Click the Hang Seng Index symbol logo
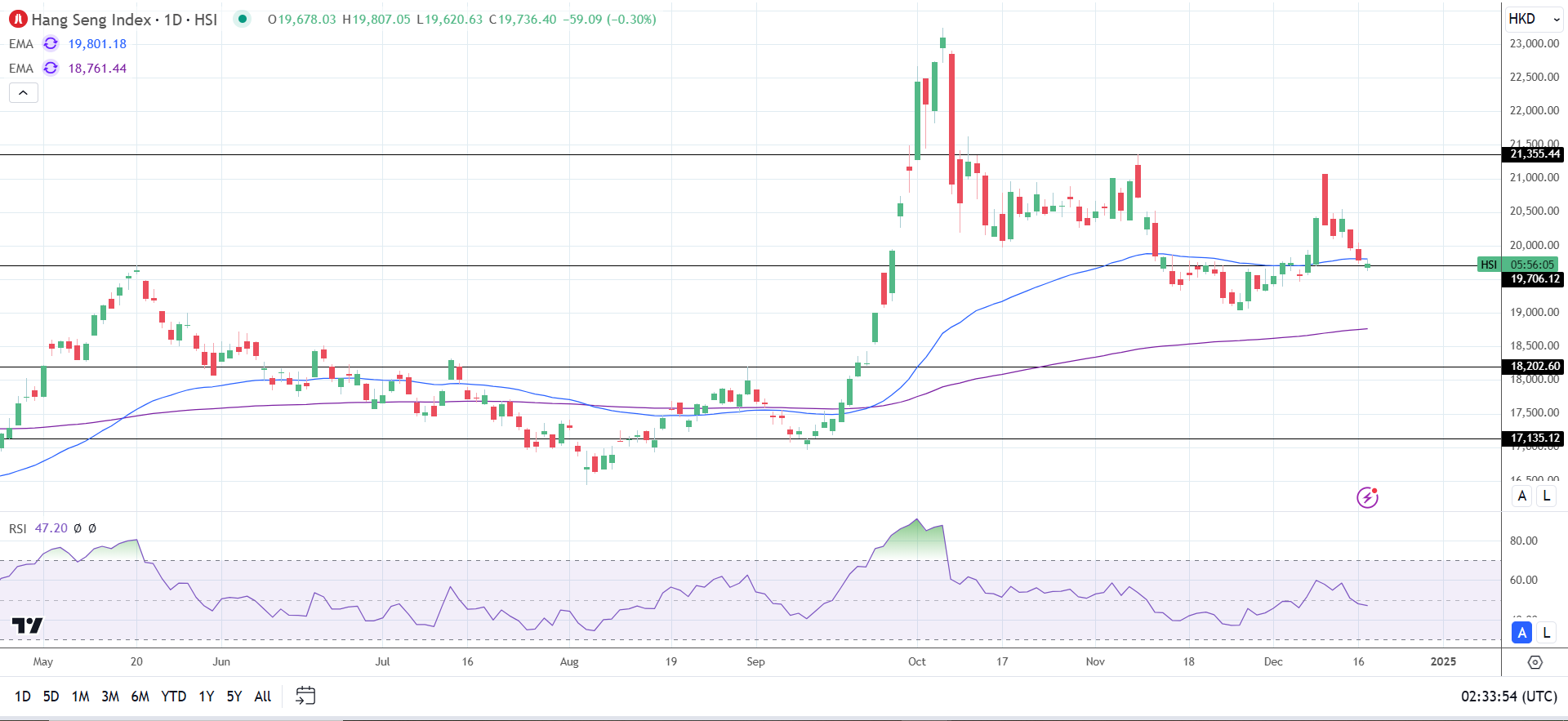 [18, 19]
